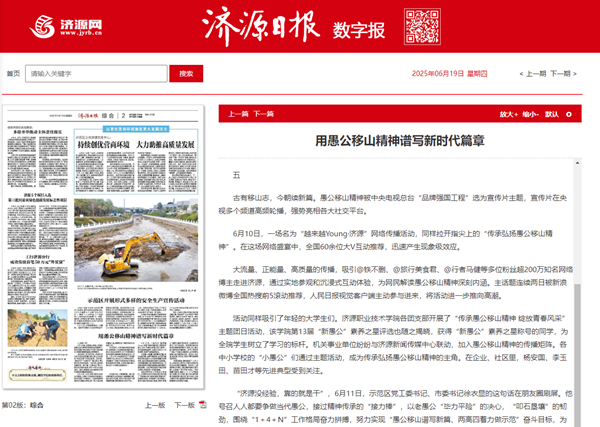The image size is (600, 427).
Task: Go to next issue 下一期
Action: coord(563,73)
